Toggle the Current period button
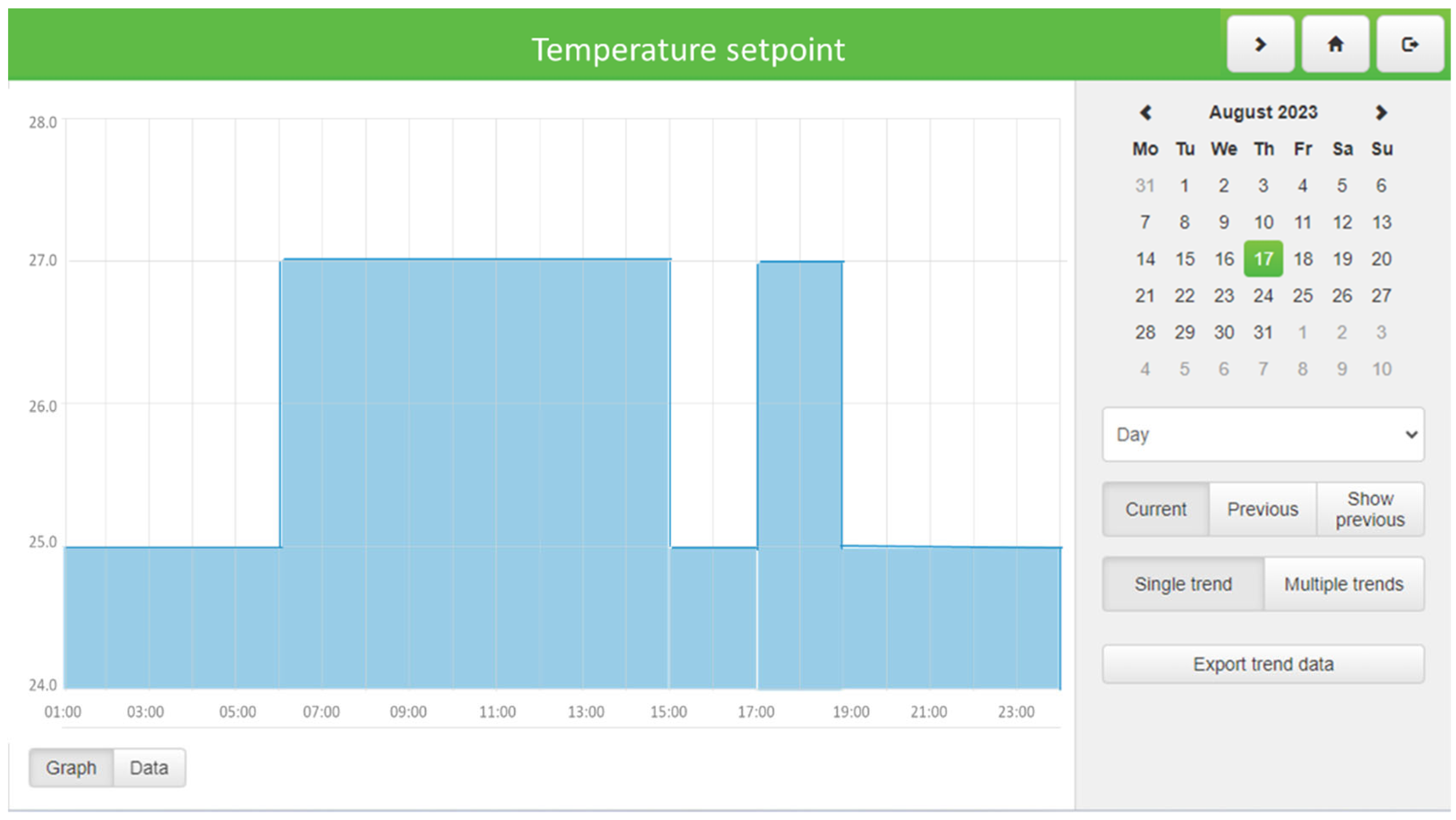The width and height of the screenshot is (1456, 820). (x=1155, y=509)
